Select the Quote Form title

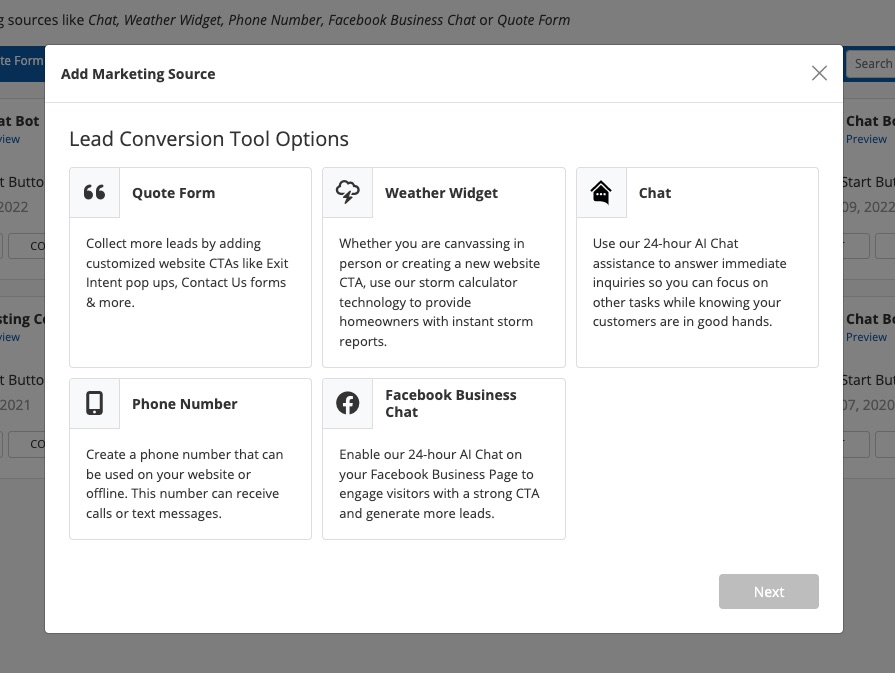click(x=173, y=193)
